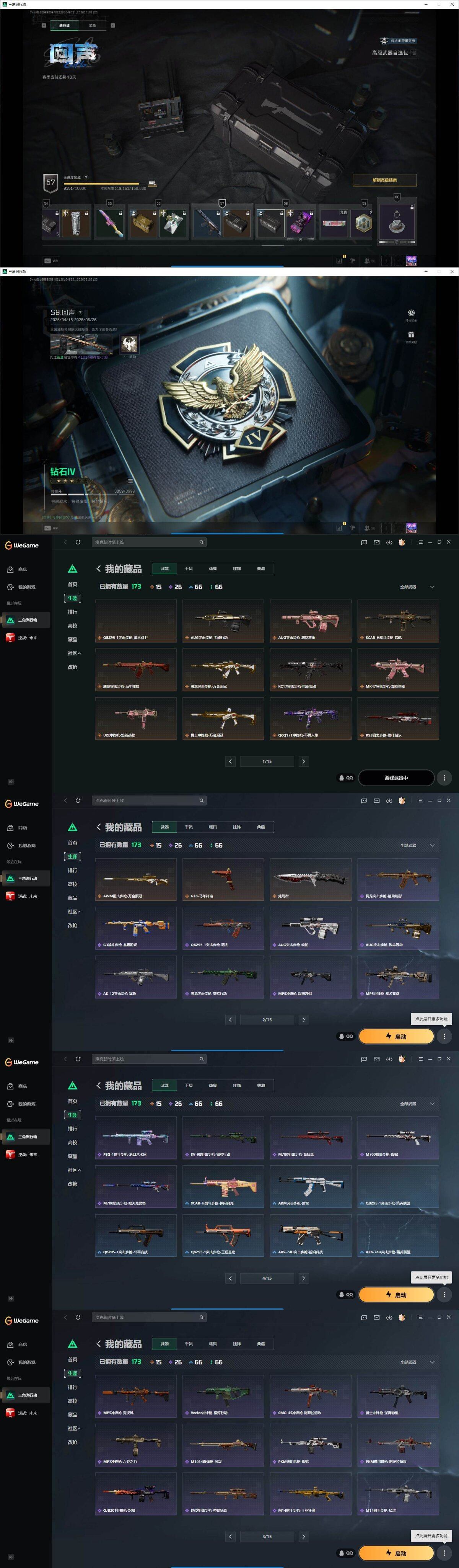Open 全部武器 dropdown in page 2/15 window
The height and width of the screenshot is (1568, 459).
point(417,846)
